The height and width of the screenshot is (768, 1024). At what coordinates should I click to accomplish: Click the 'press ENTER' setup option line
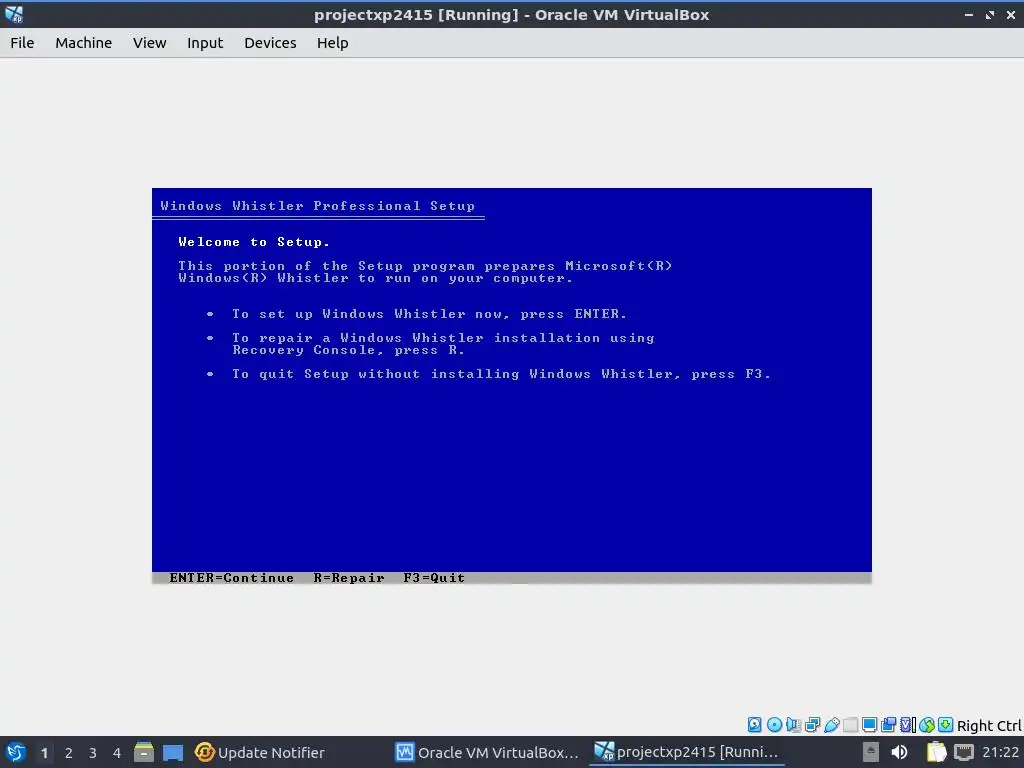coord(429,314)
